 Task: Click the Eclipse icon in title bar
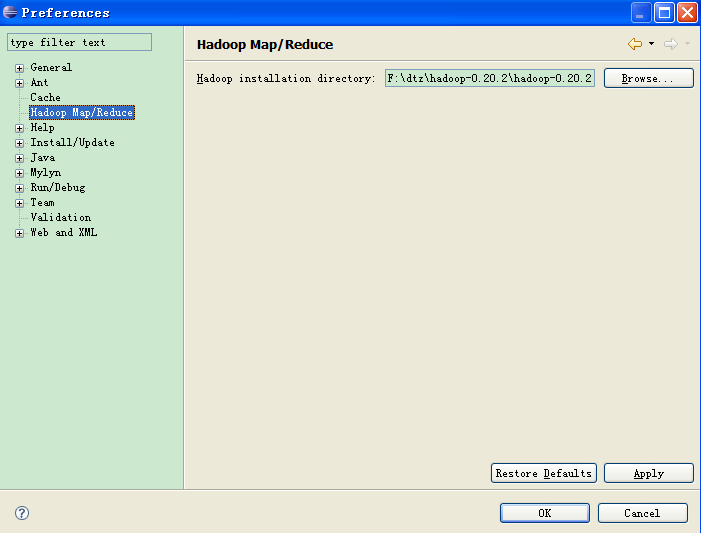(10, 12)
